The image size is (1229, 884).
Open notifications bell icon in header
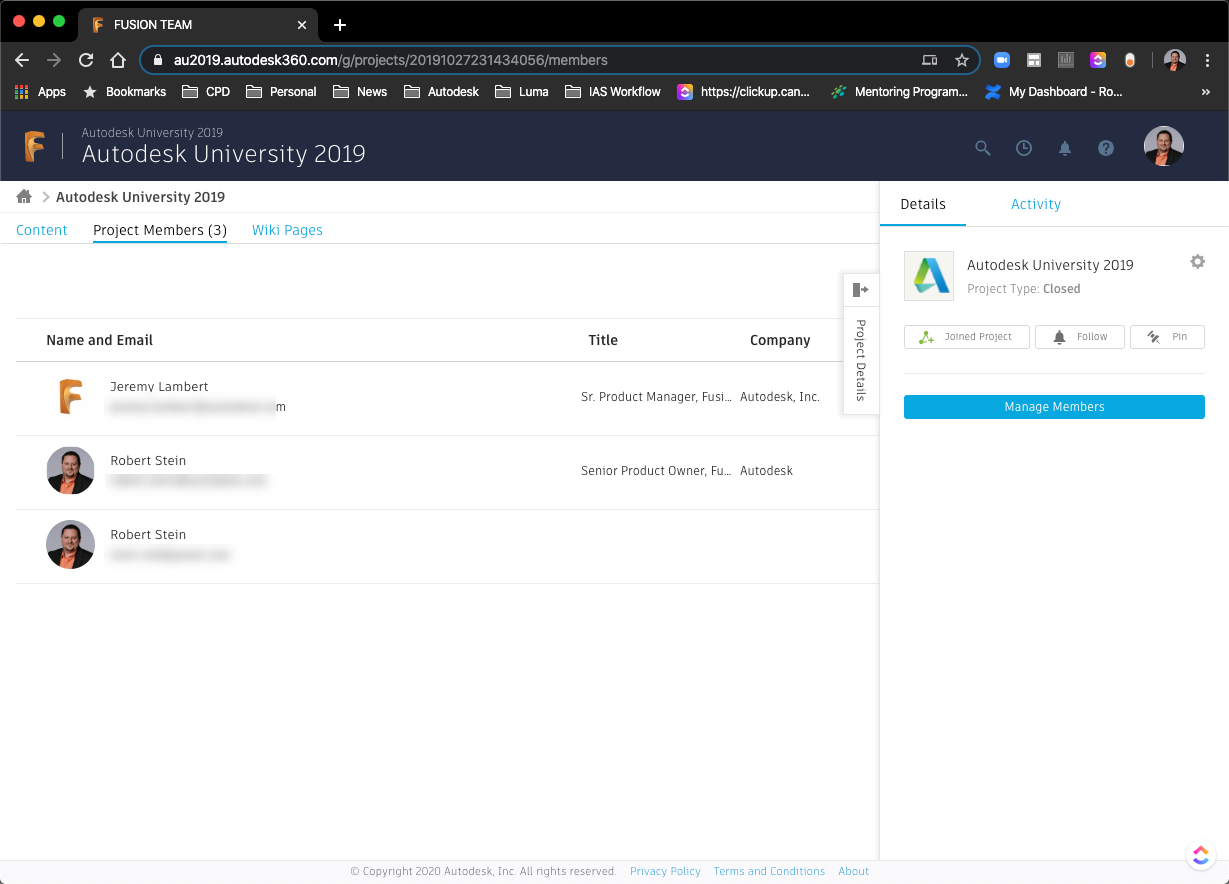[1065, 148]
